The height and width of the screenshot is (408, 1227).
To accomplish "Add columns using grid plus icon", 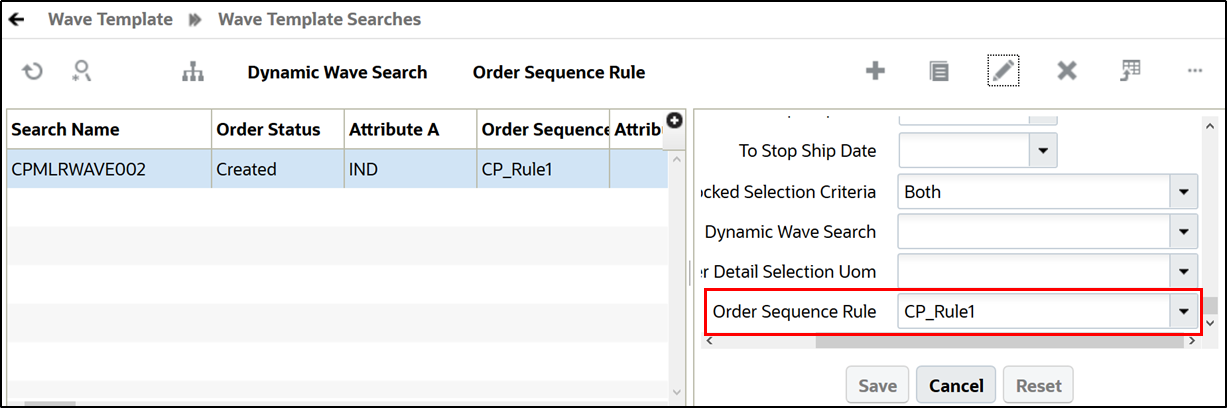I will tap(674, 120).
